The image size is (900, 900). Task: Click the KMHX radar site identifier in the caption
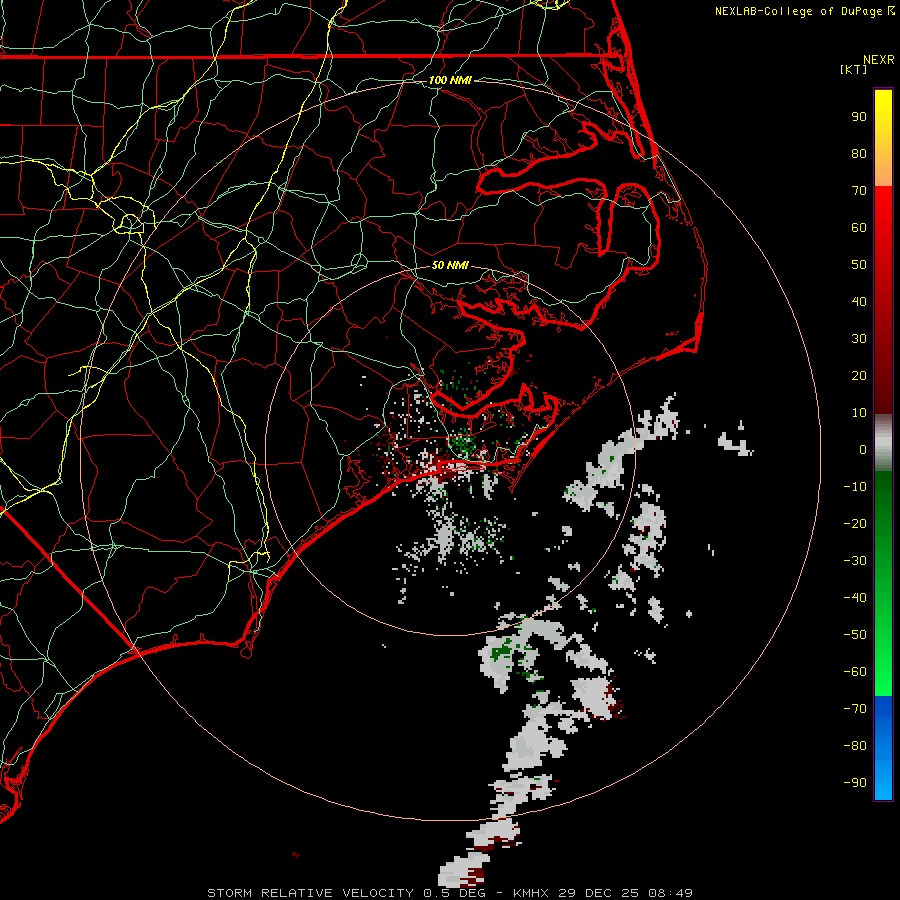click(531, 893)
